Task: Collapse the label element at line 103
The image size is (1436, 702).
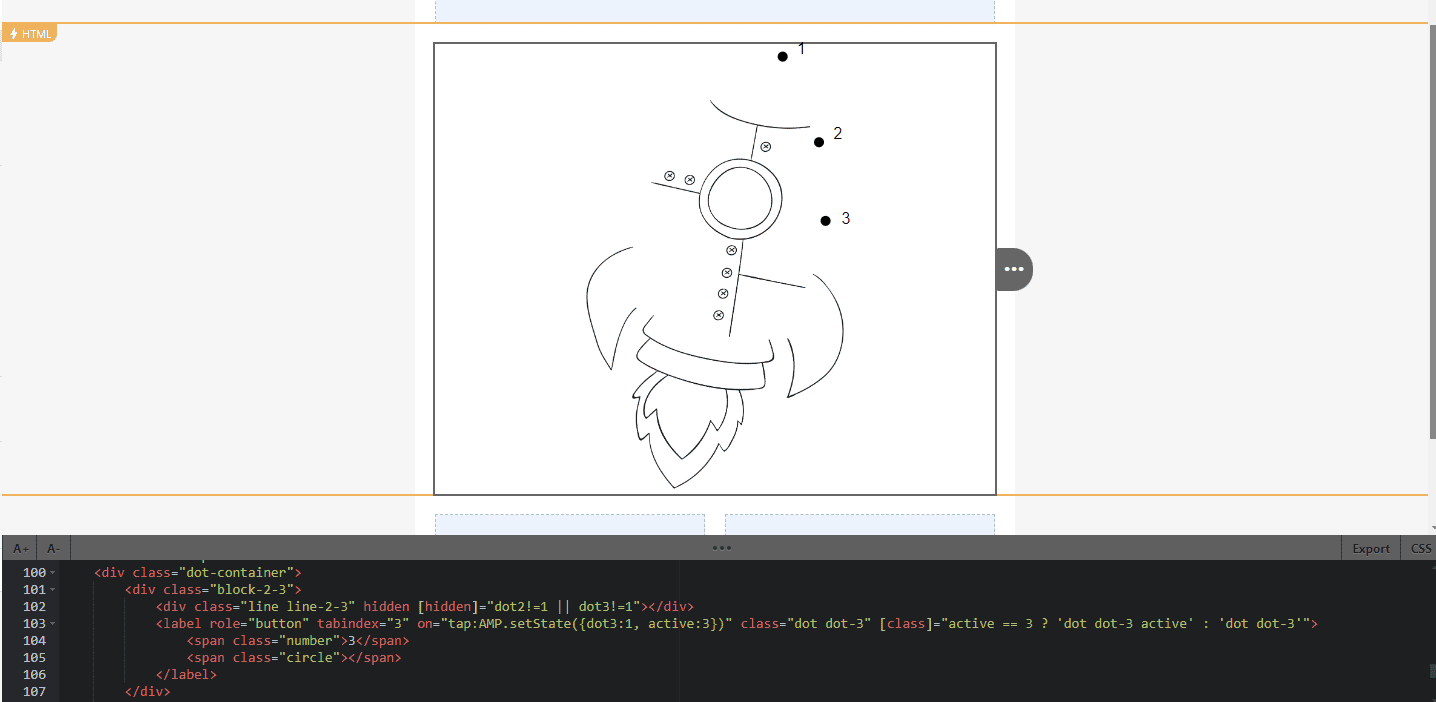Action: [x=53, y=624]
